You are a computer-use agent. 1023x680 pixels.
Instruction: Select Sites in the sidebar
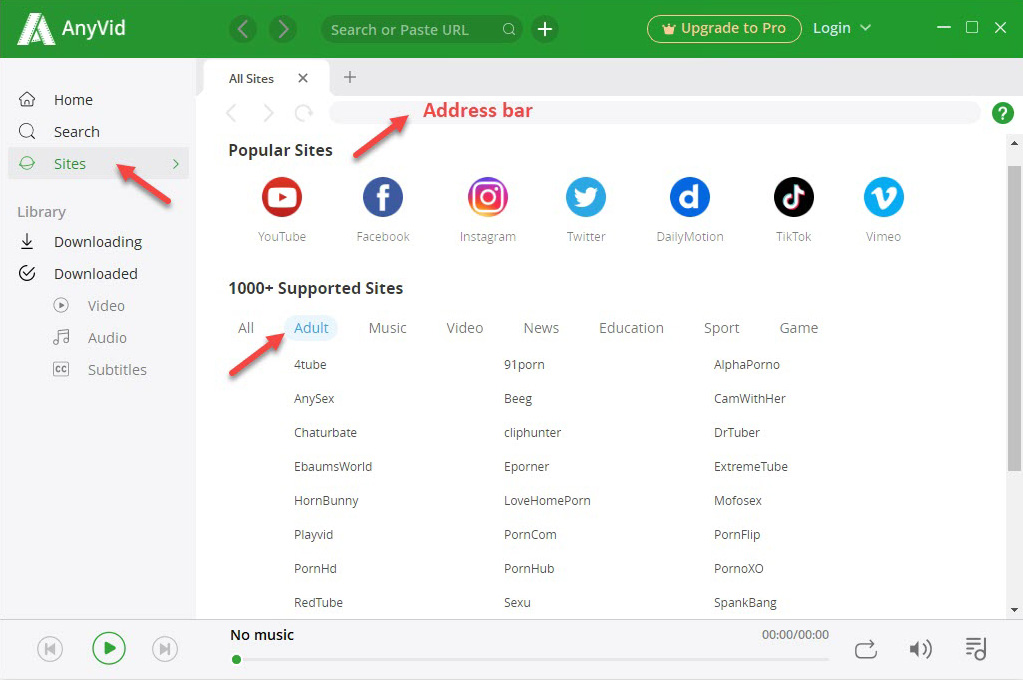(x=98, y=164)
